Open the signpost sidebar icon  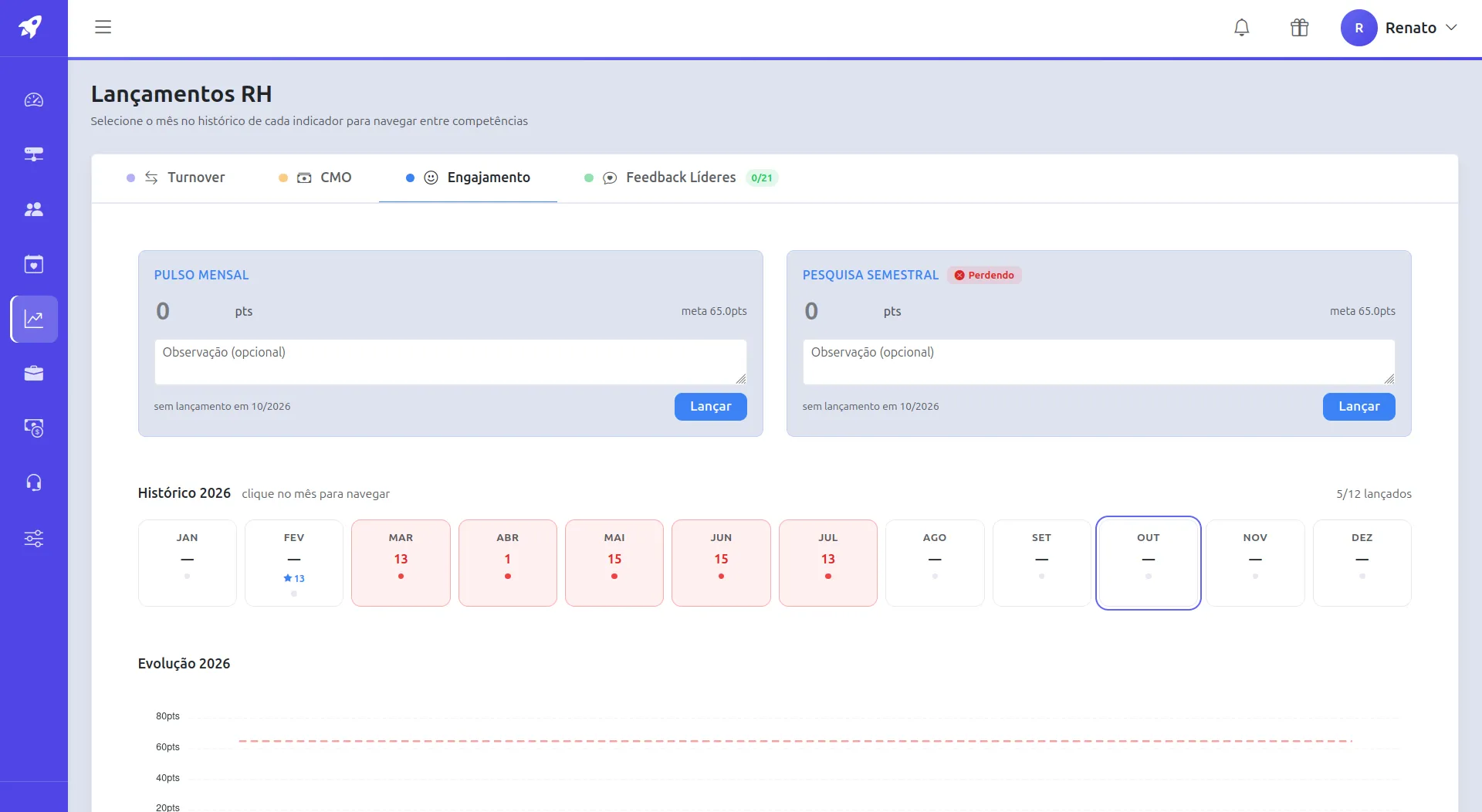point(34,154)
